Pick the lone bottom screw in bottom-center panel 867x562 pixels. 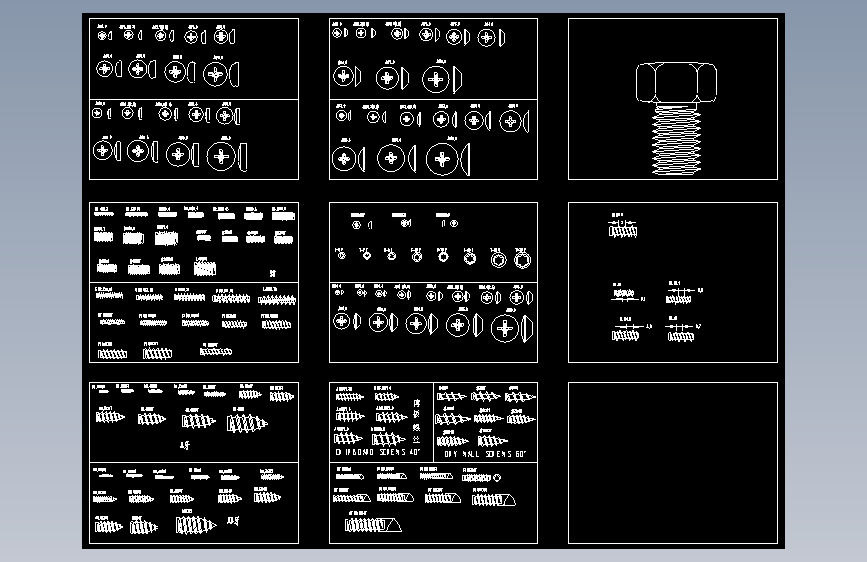point(373,524)
